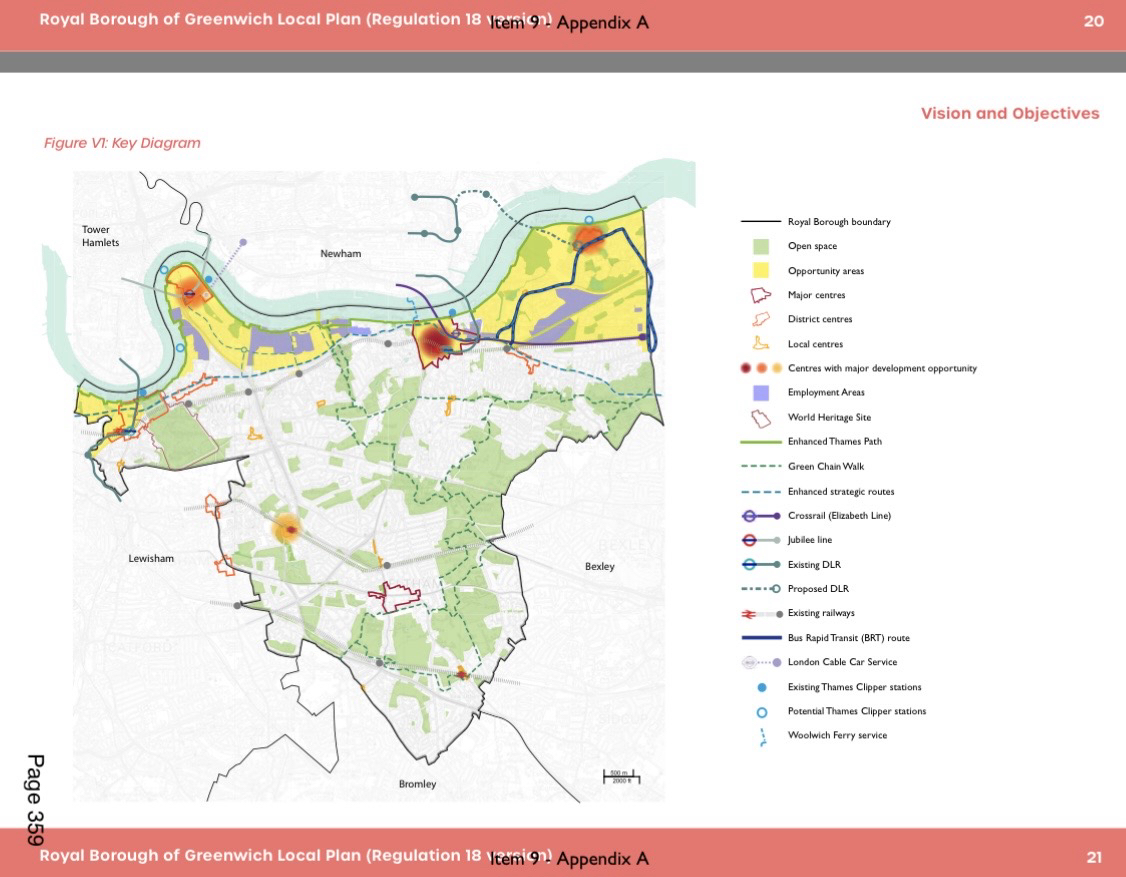Click the Figure V1: Key Diagram caption
1126x877 pixels.
(x=122, y=143)
